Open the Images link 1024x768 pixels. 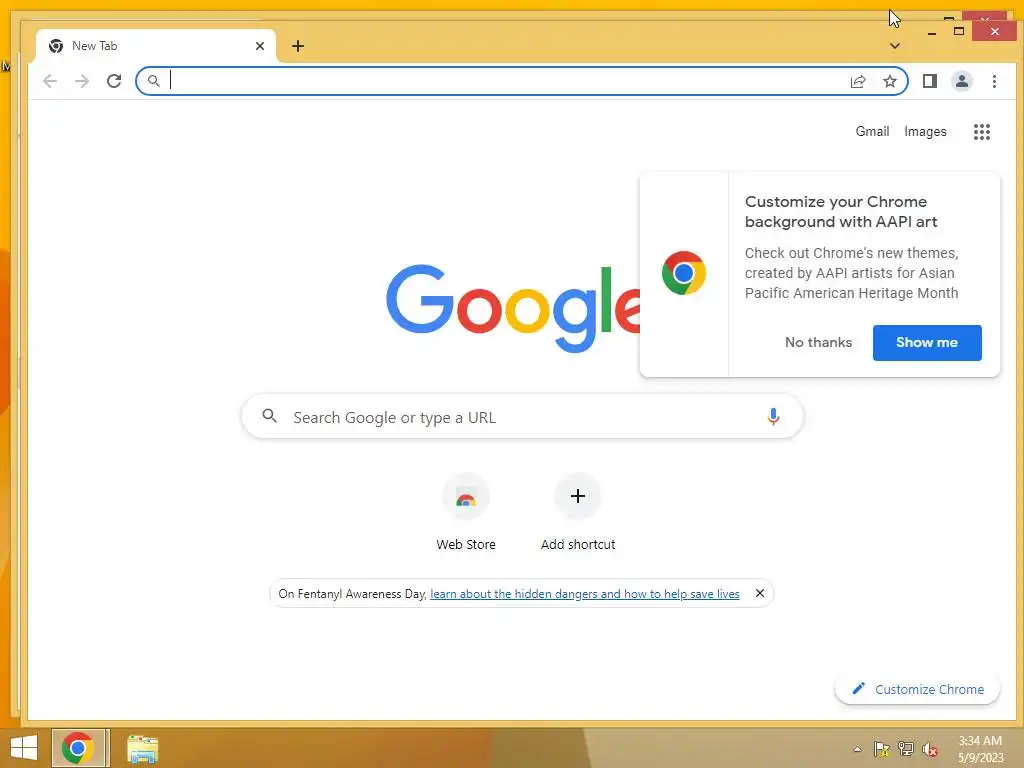[925, 131]
